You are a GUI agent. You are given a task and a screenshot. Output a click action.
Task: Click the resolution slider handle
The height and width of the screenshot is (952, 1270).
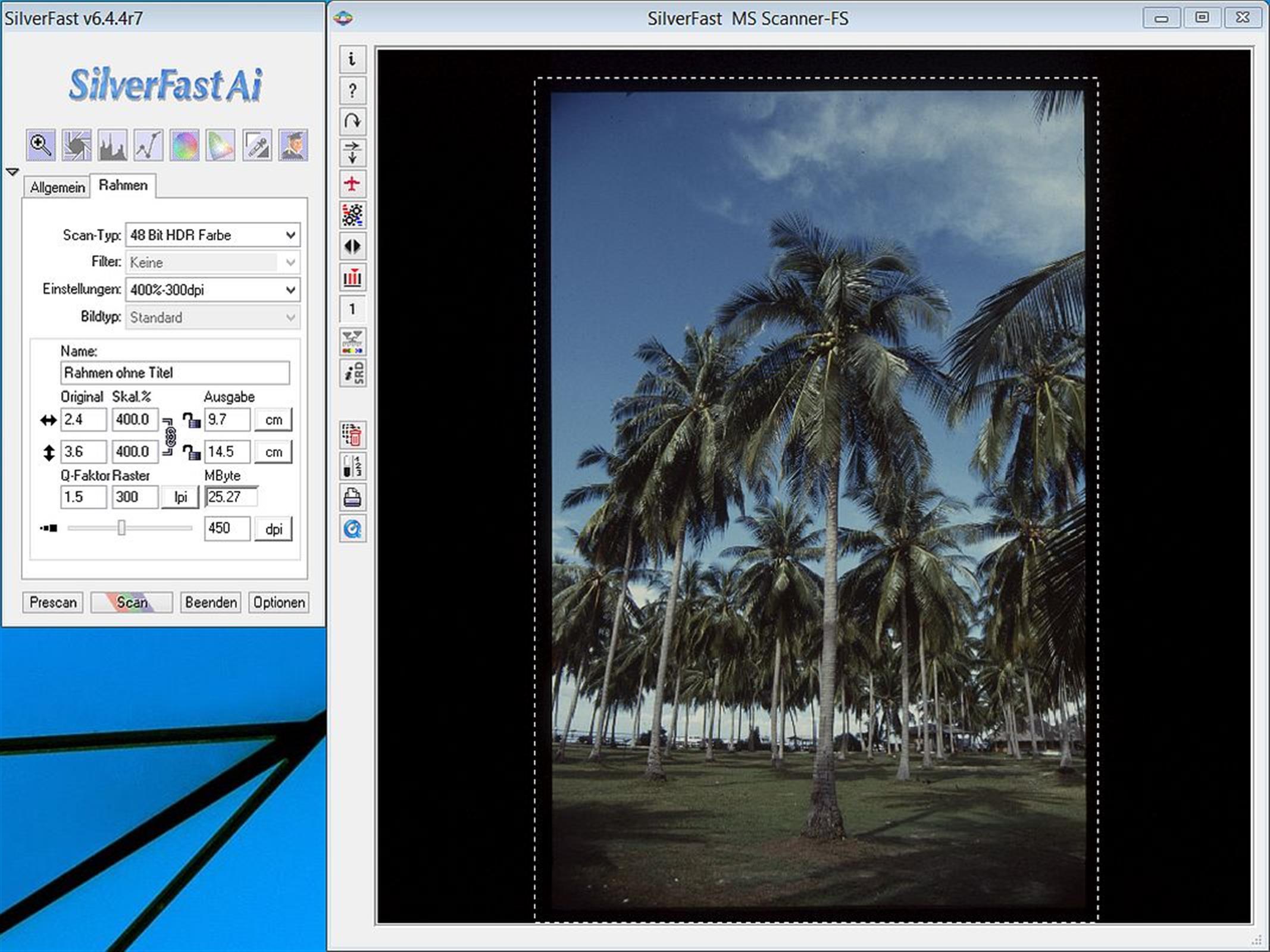[x=121, y=528]
